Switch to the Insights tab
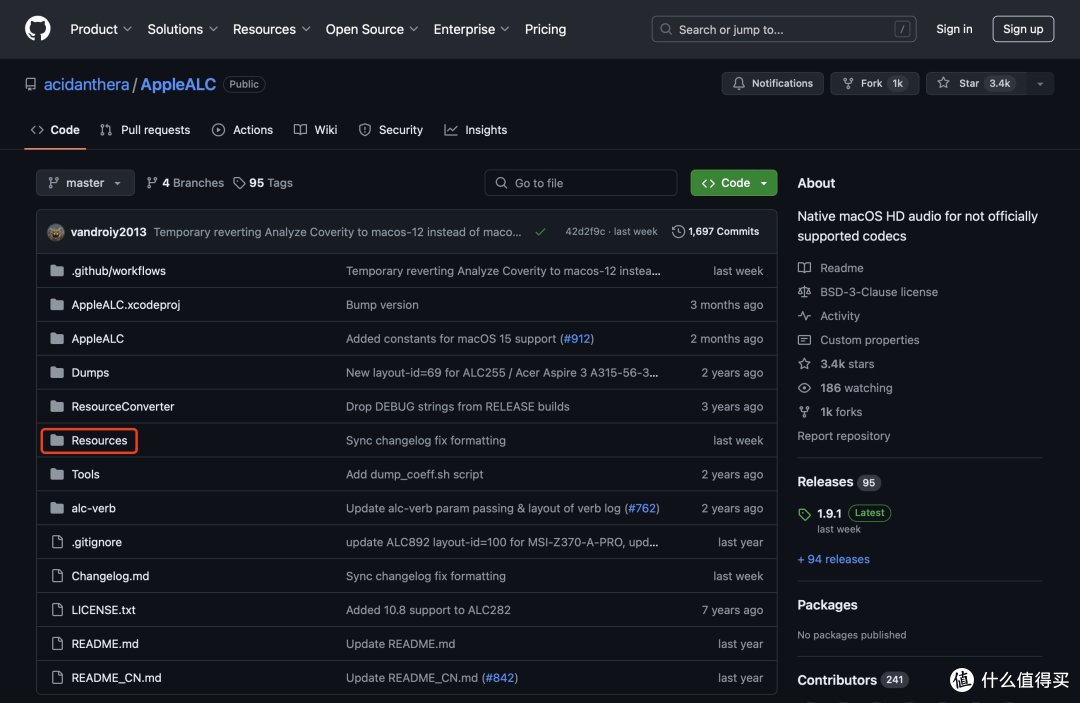This screenshot has height=703, width=1080. 475,129
